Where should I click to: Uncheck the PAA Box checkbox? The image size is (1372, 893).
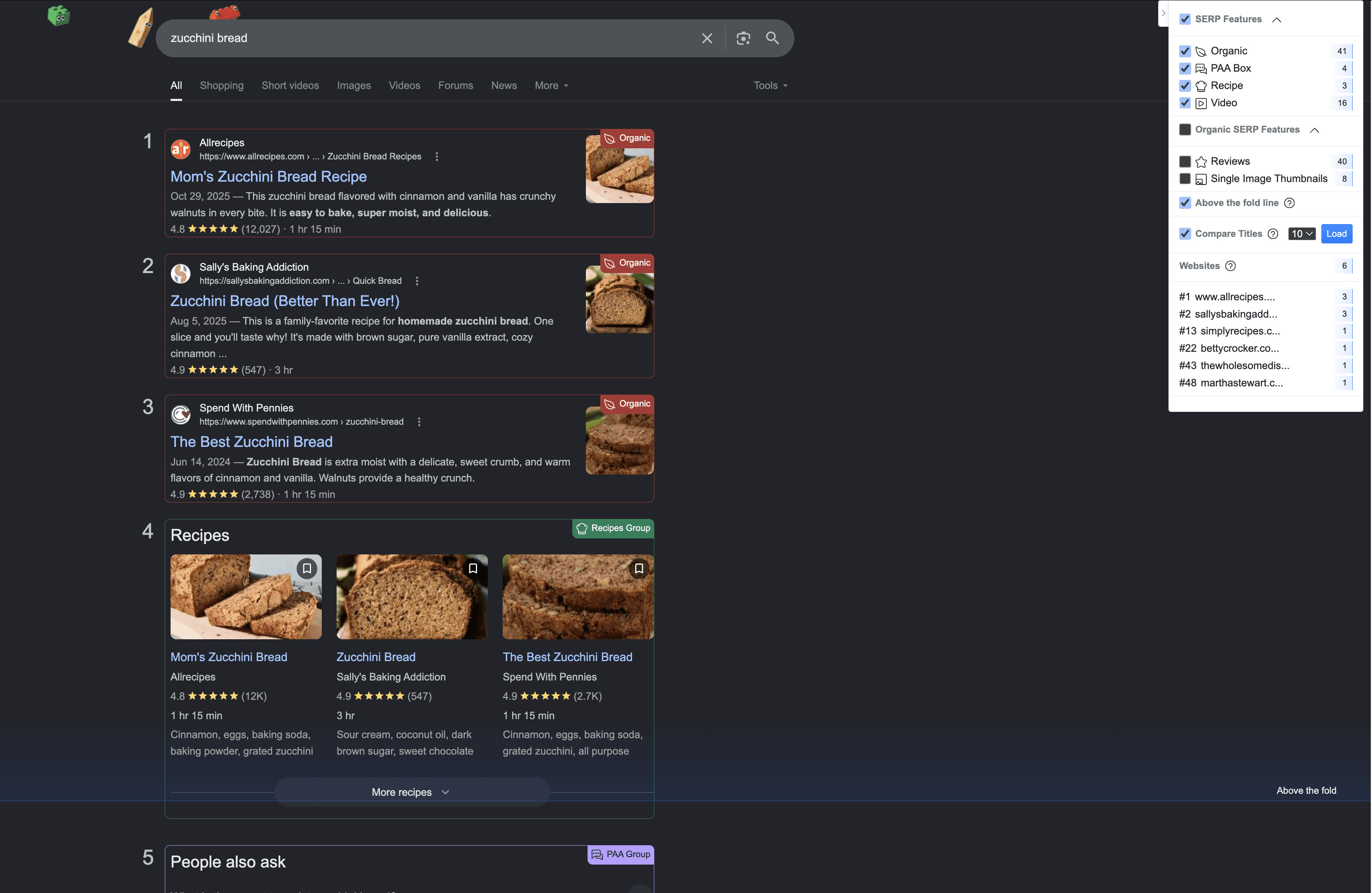[1185, 68]
